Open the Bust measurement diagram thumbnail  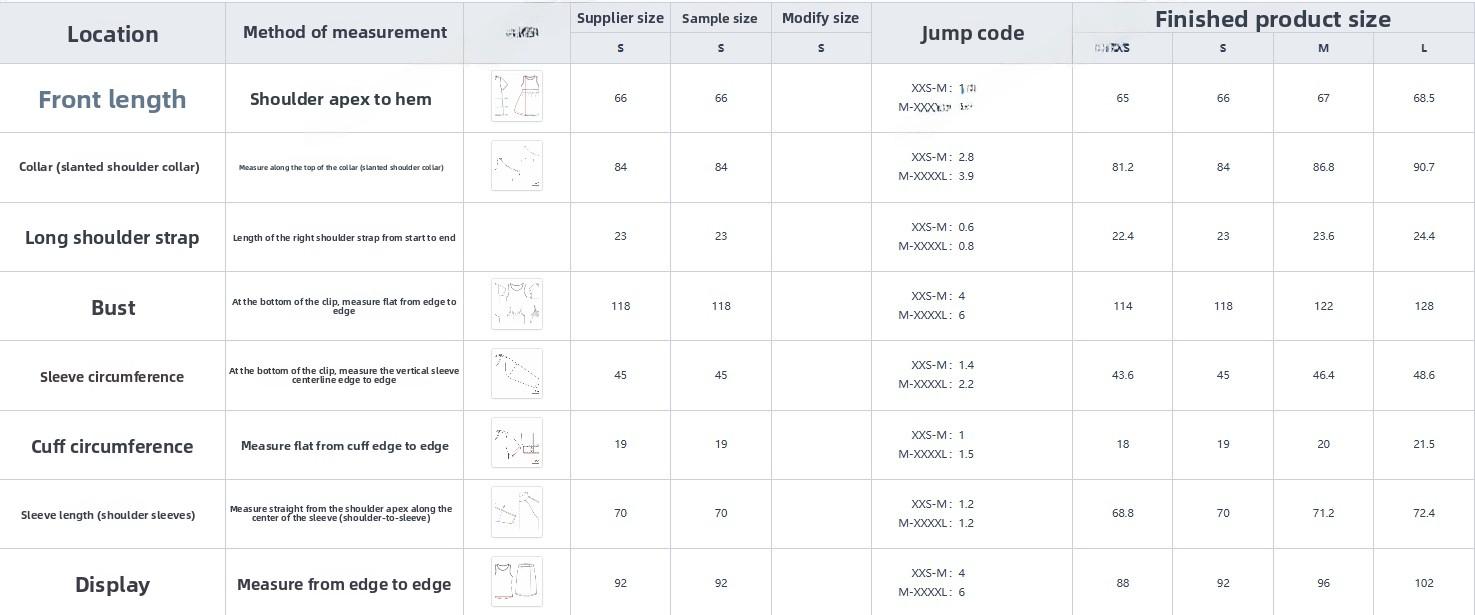pyautogui.click(x=516, y=305)
